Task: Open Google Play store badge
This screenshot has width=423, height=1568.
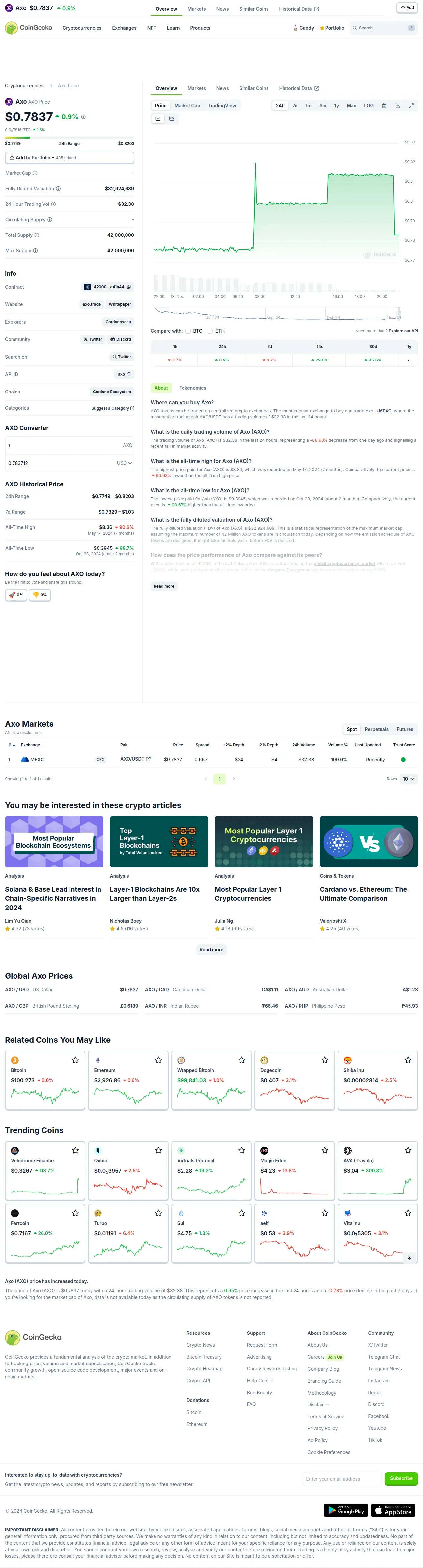Action: point(346,1510)
